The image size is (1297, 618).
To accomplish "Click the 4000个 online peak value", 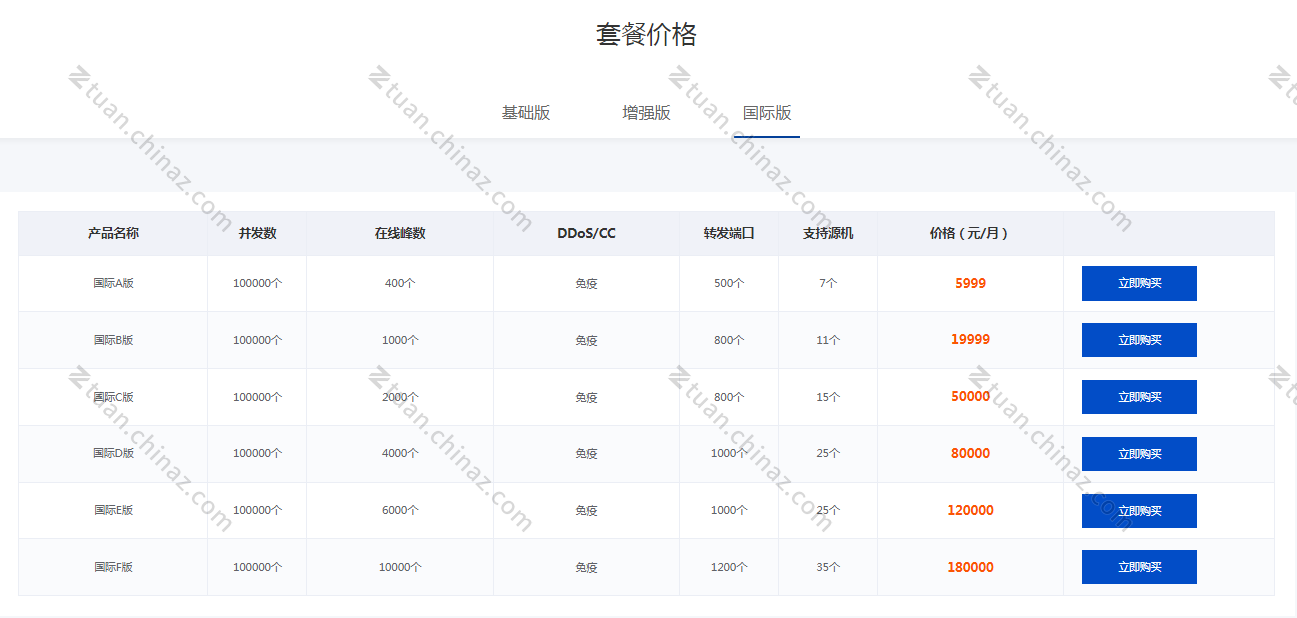I will coord(400,453).
